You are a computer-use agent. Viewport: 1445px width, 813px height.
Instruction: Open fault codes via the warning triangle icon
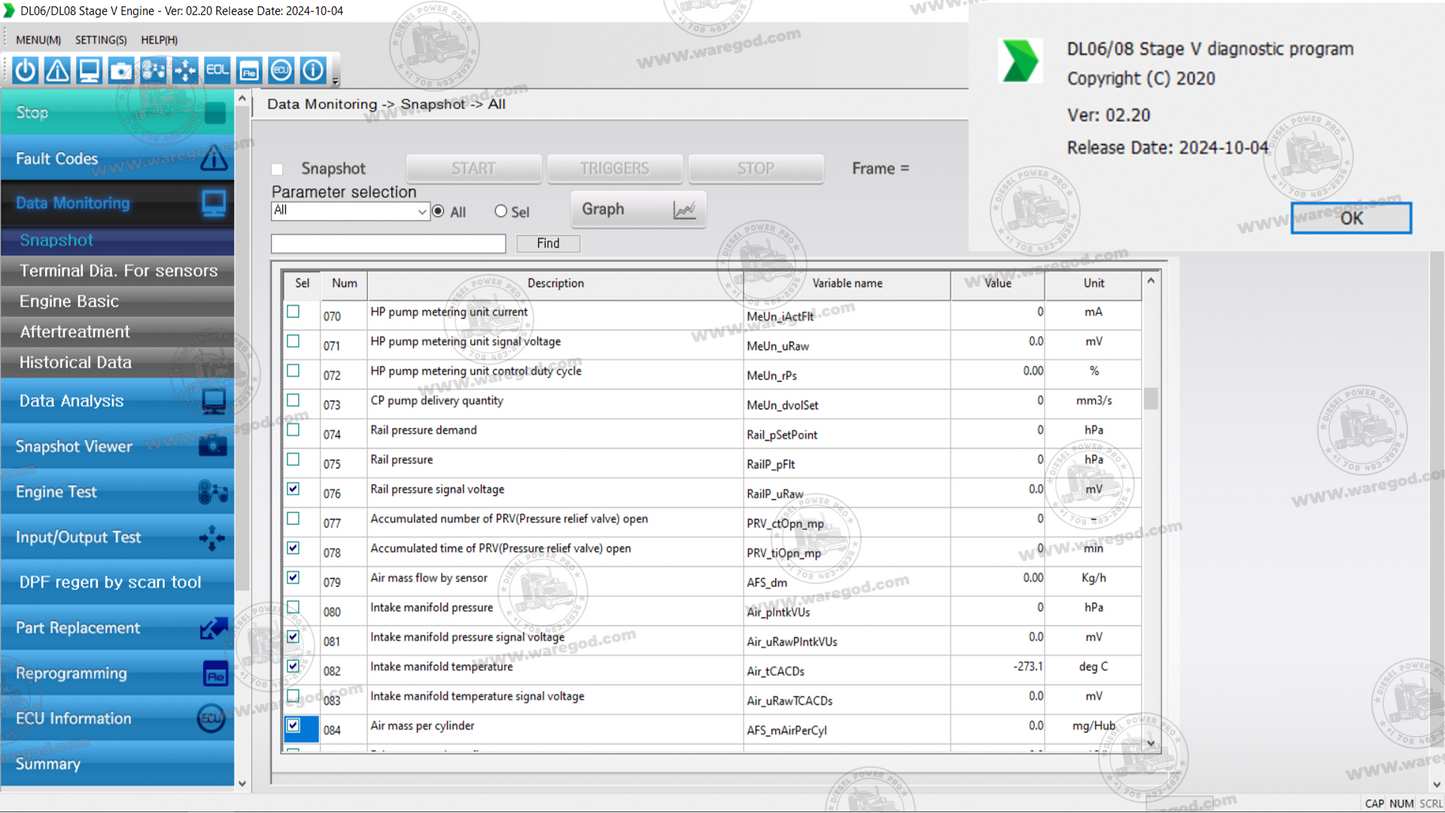56,70
